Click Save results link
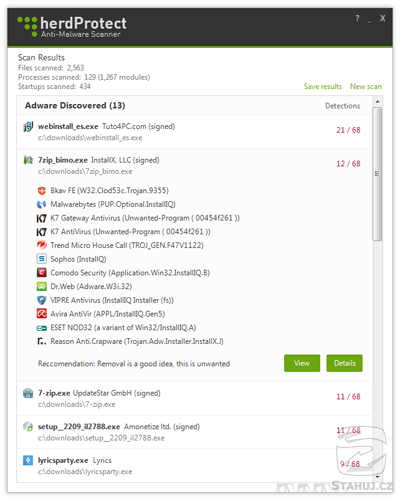Image resolution: width=400 pixels, height=499 pixels. pyautogui.click(x=323, y=87)
